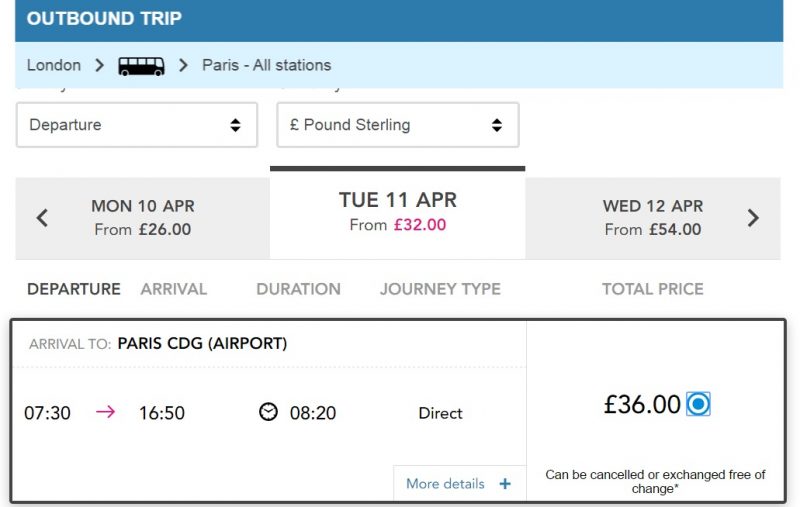Click the ARRIVAL column header
This screenshot has height=507, width=800.
coord(174,289)
